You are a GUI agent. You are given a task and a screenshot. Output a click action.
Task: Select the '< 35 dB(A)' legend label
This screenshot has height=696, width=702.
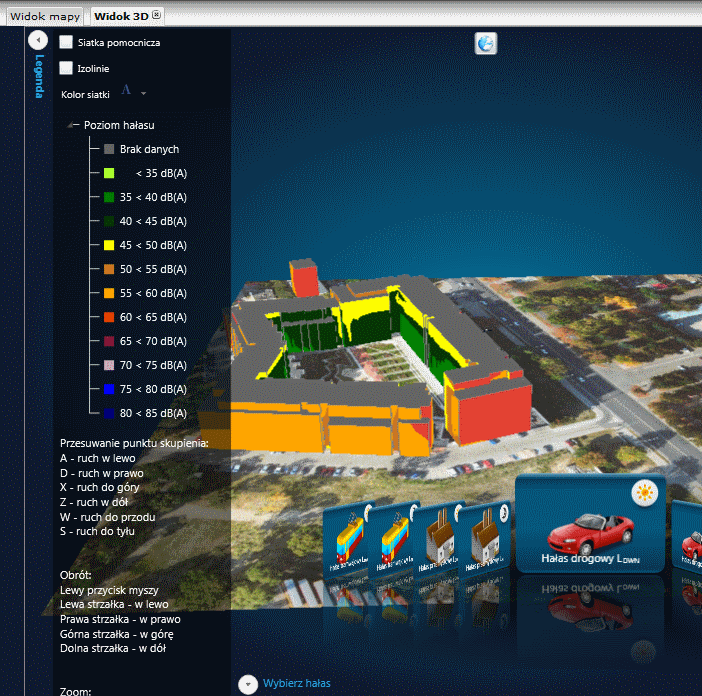click(161, 173)
